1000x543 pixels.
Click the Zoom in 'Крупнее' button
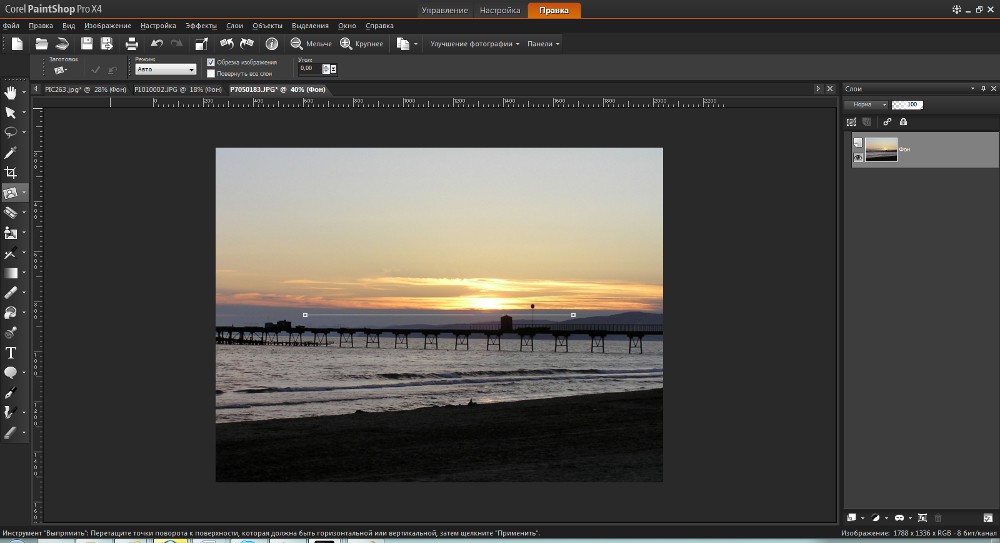coord(361,44)
